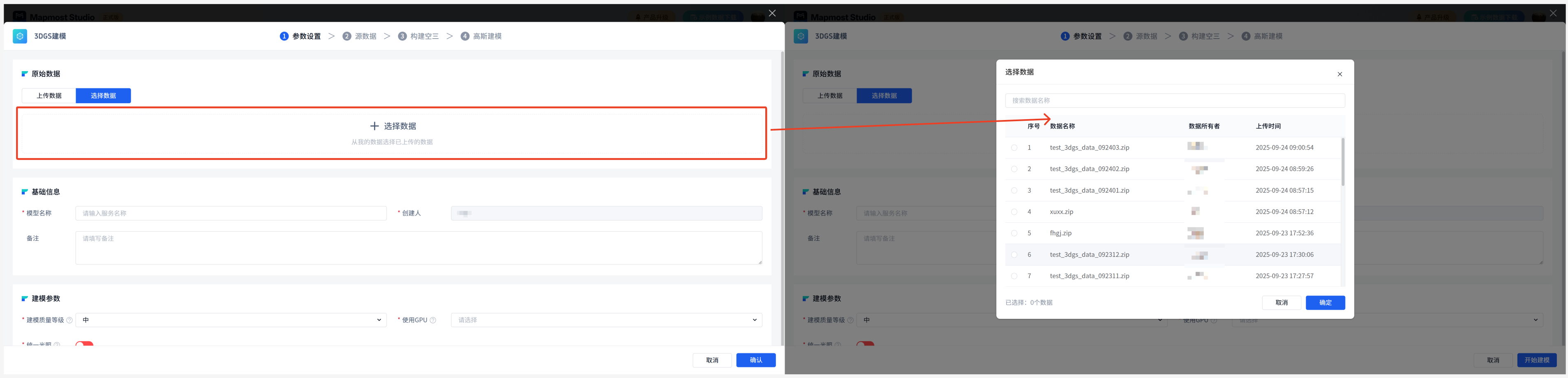Click step 3 构建空三 circle icon in left panel

tap(402, 37)
